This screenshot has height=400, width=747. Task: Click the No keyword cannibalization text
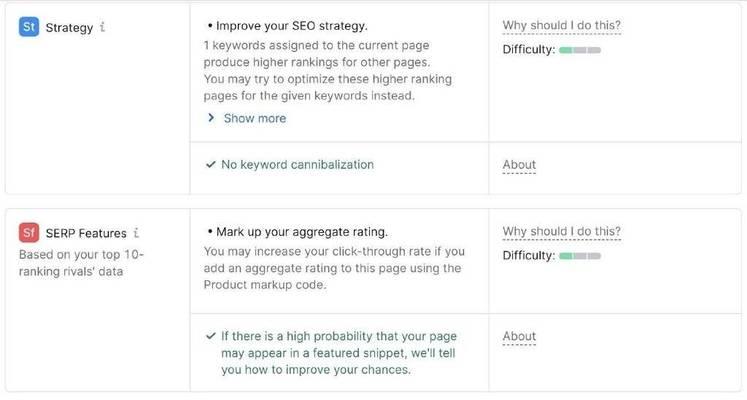coord(298,165)
